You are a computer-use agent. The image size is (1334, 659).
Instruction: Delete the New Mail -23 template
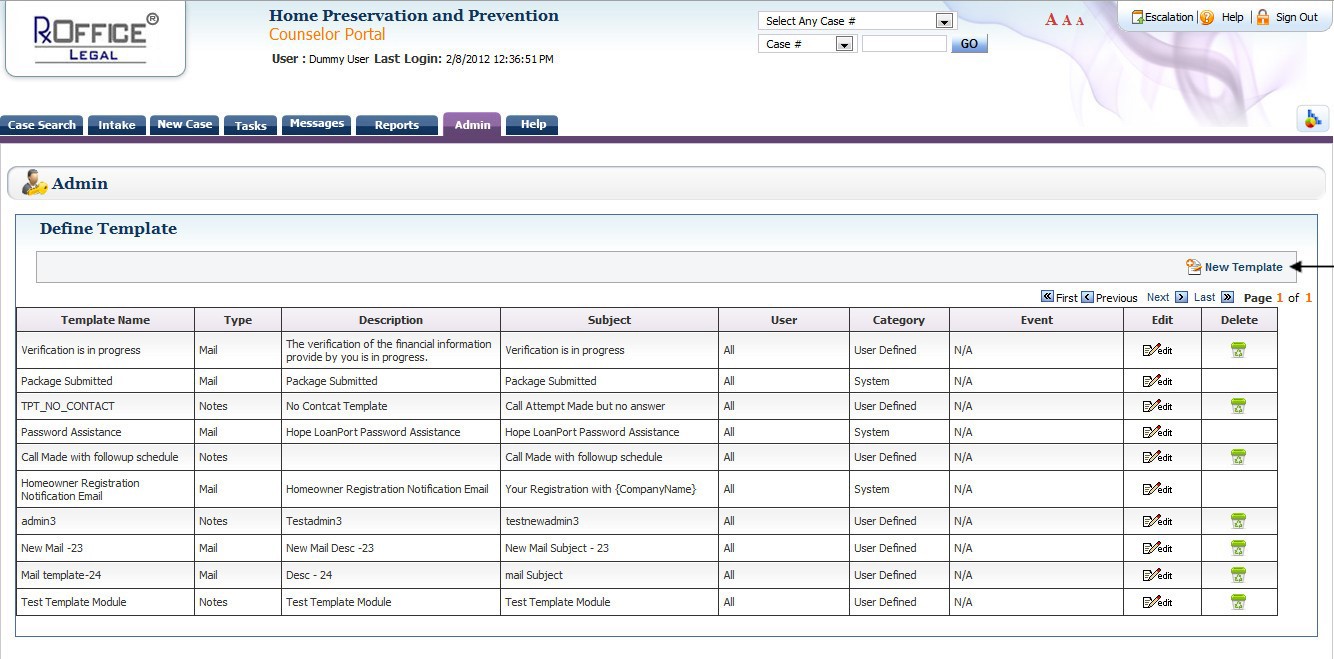point(1238,548)
